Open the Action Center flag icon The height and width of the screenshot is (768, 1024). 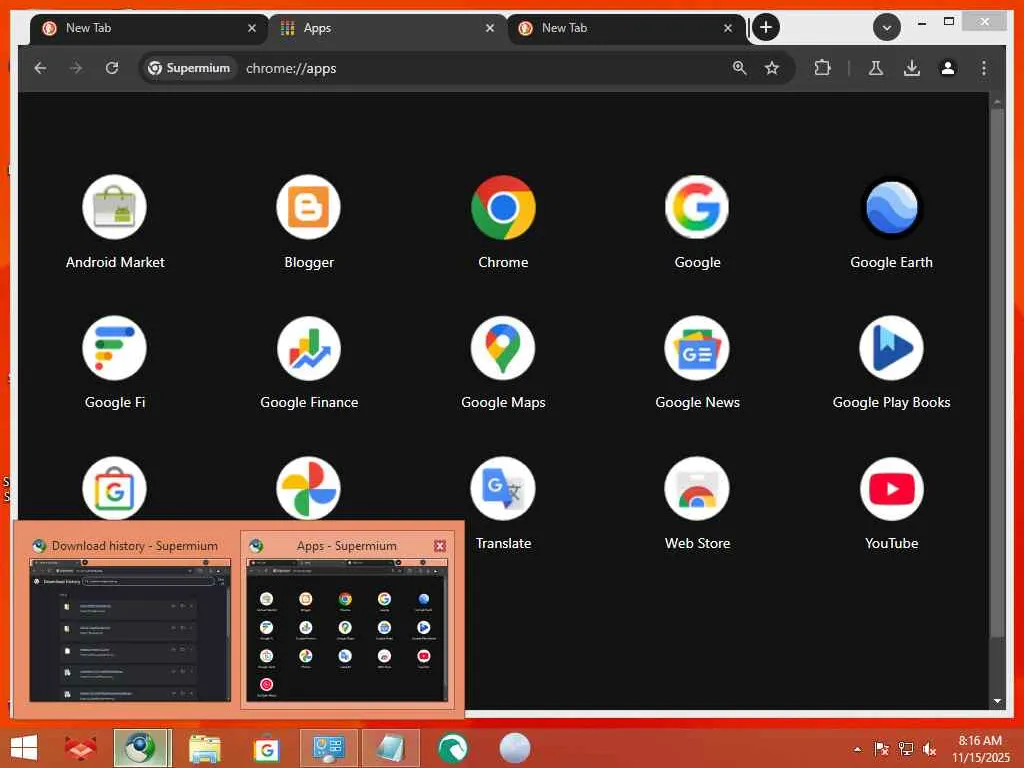[882, 749]
